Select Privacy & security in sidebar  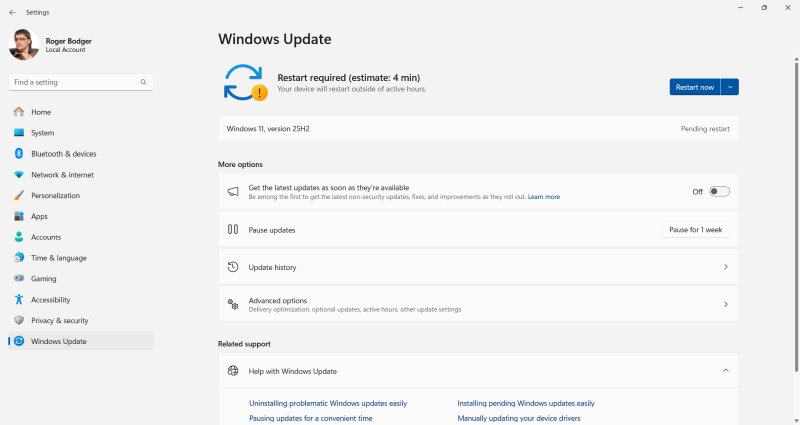(60, 320)
